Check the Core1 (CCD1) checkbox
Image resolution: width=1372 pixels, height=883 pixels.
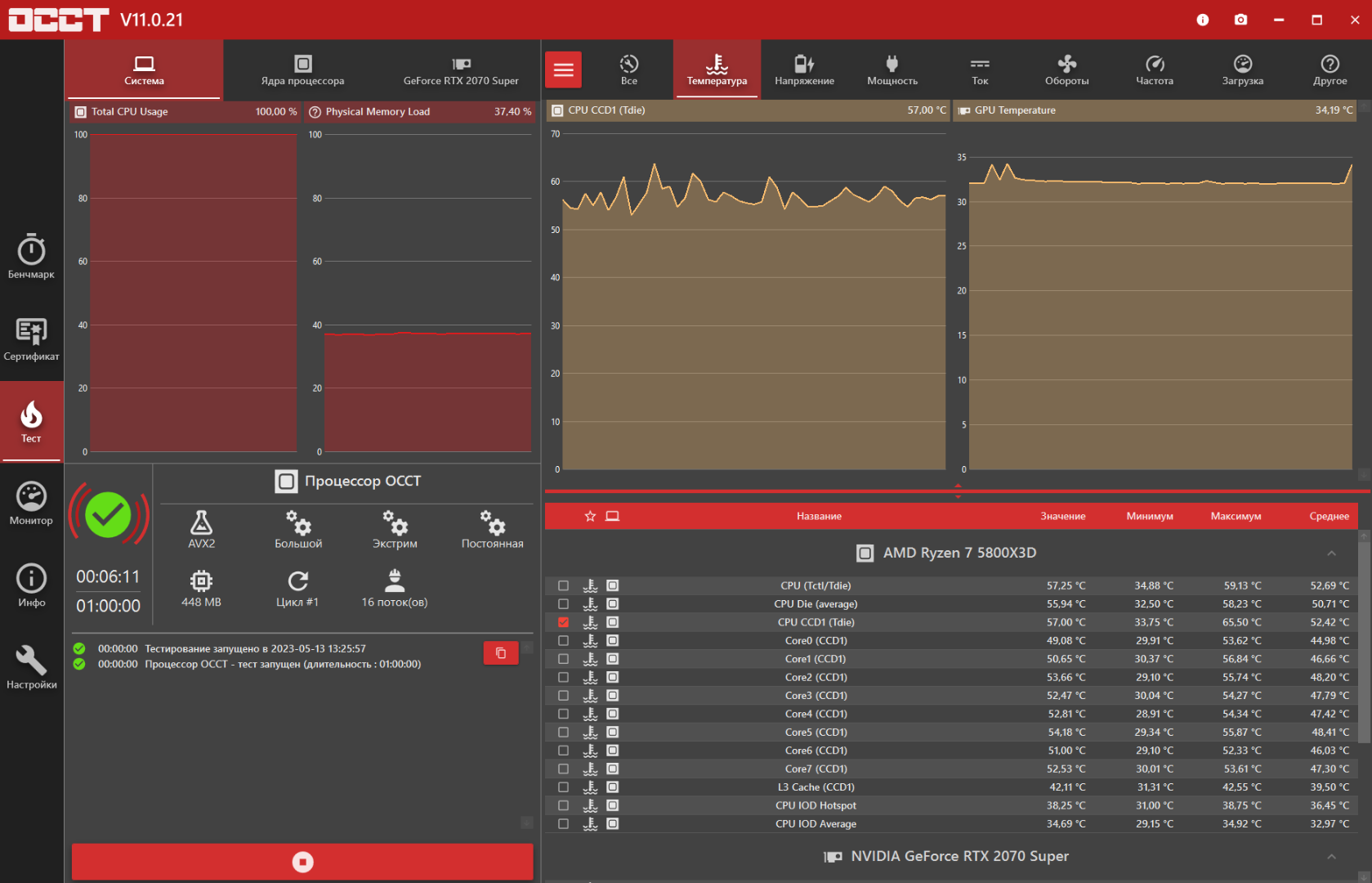tap(563, 659)
